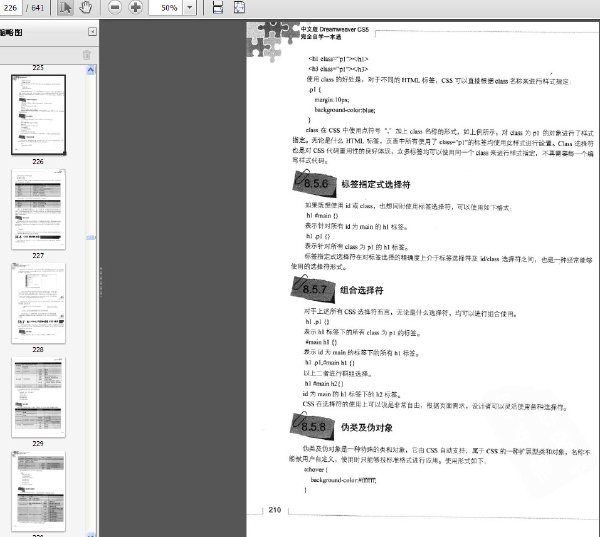Zoom out with the minus button

[x=114, y=7]
